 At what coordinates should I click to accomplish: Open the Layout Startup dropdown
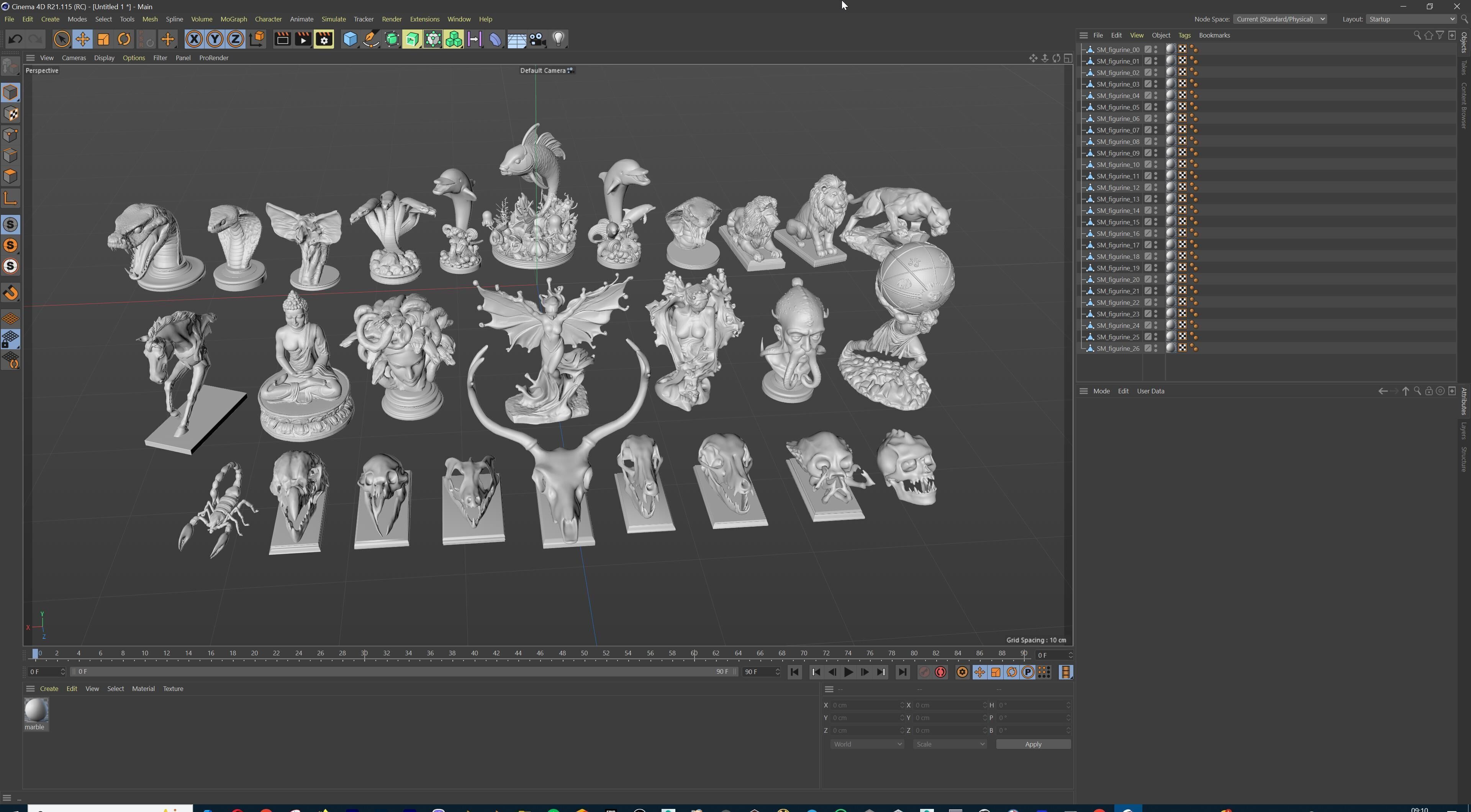[x=1412, y=19]
